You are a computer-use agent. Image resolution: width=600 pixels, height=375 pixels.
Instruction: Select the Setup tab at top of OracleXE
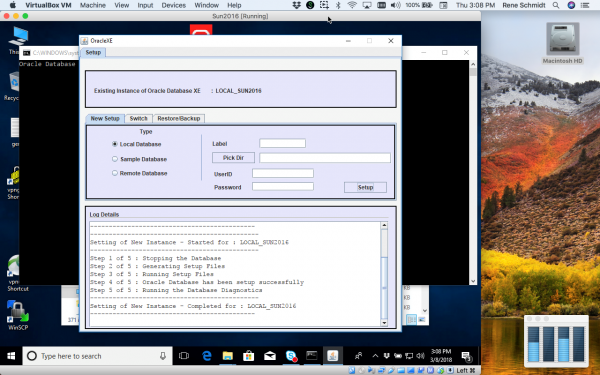point(93,52)
